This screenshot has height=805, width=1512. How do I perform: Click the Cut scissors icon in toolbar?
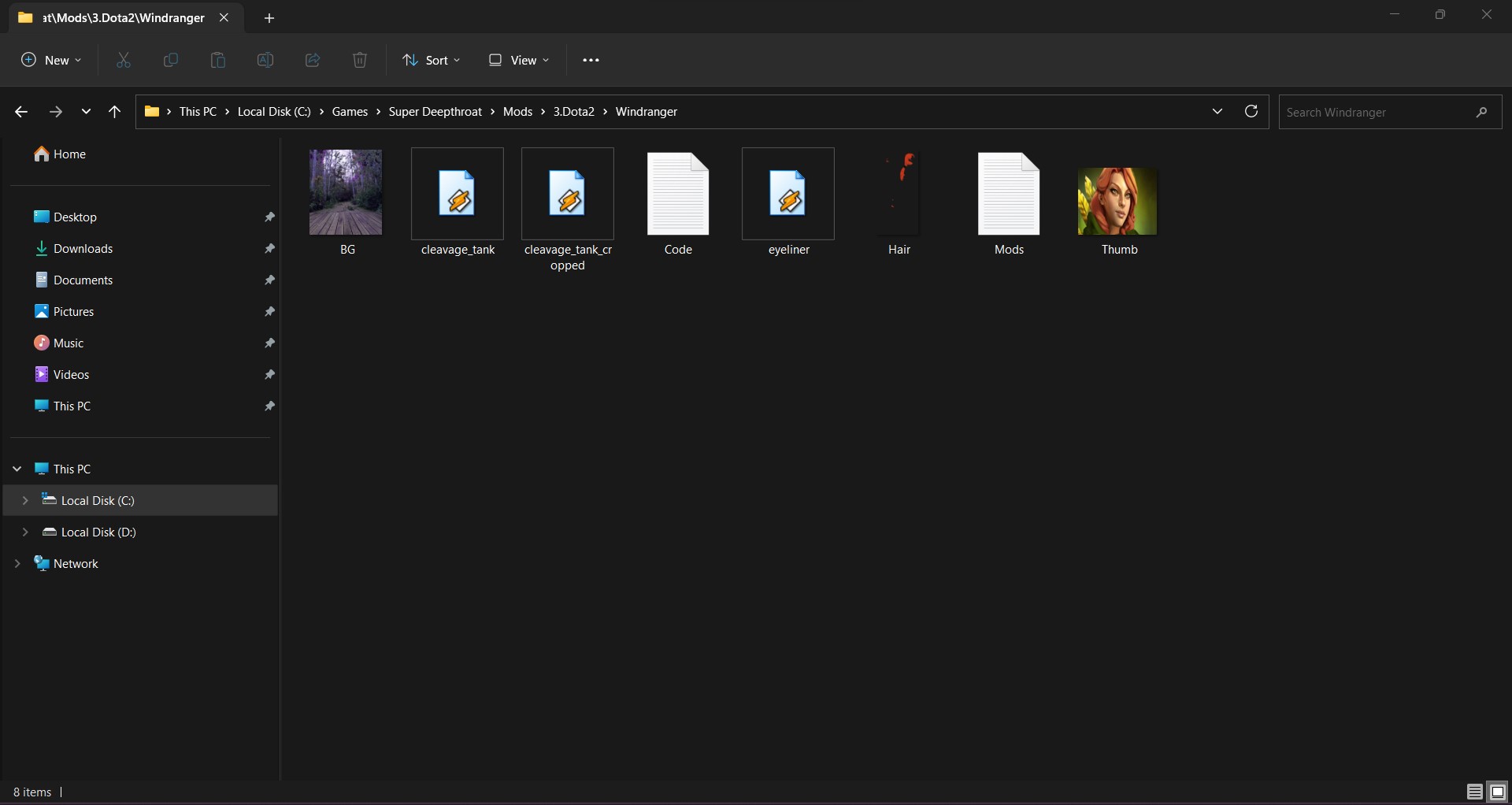(x=124, y=60)
